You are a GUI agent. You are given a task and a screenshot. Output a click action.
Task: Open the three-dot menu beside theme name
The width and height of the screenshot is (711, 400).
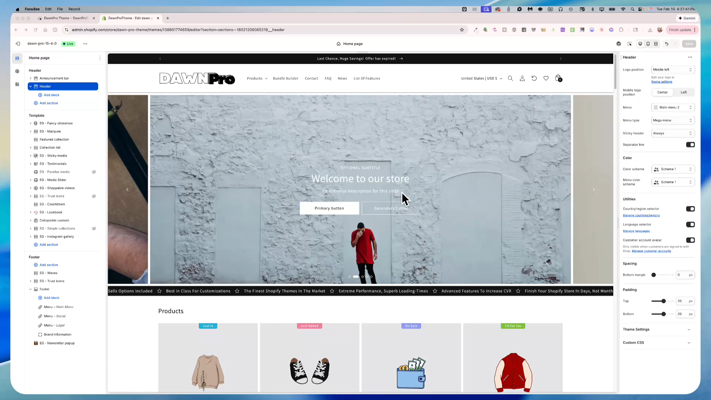coord(85,44)
